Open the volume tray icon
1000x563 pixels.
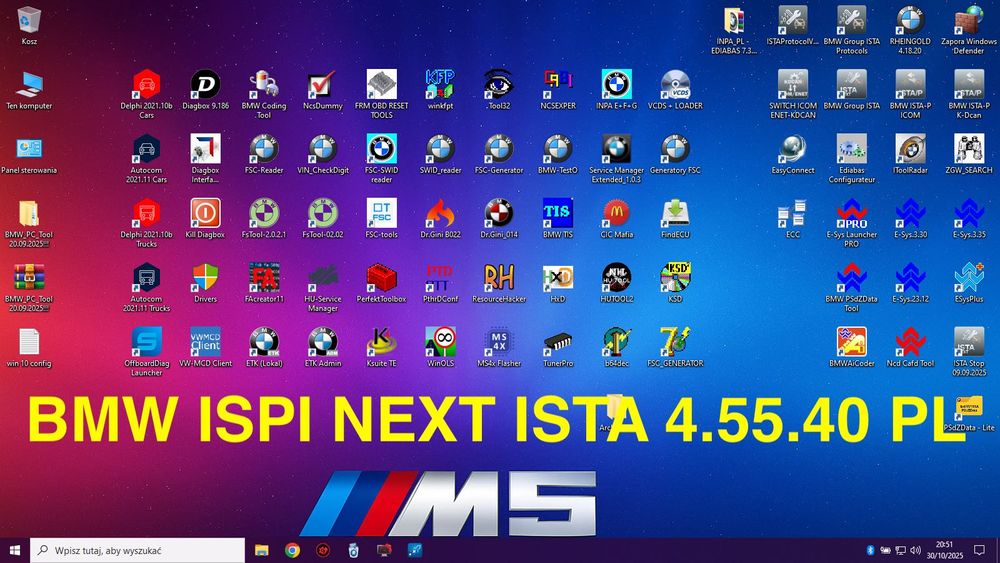(916, 550)
